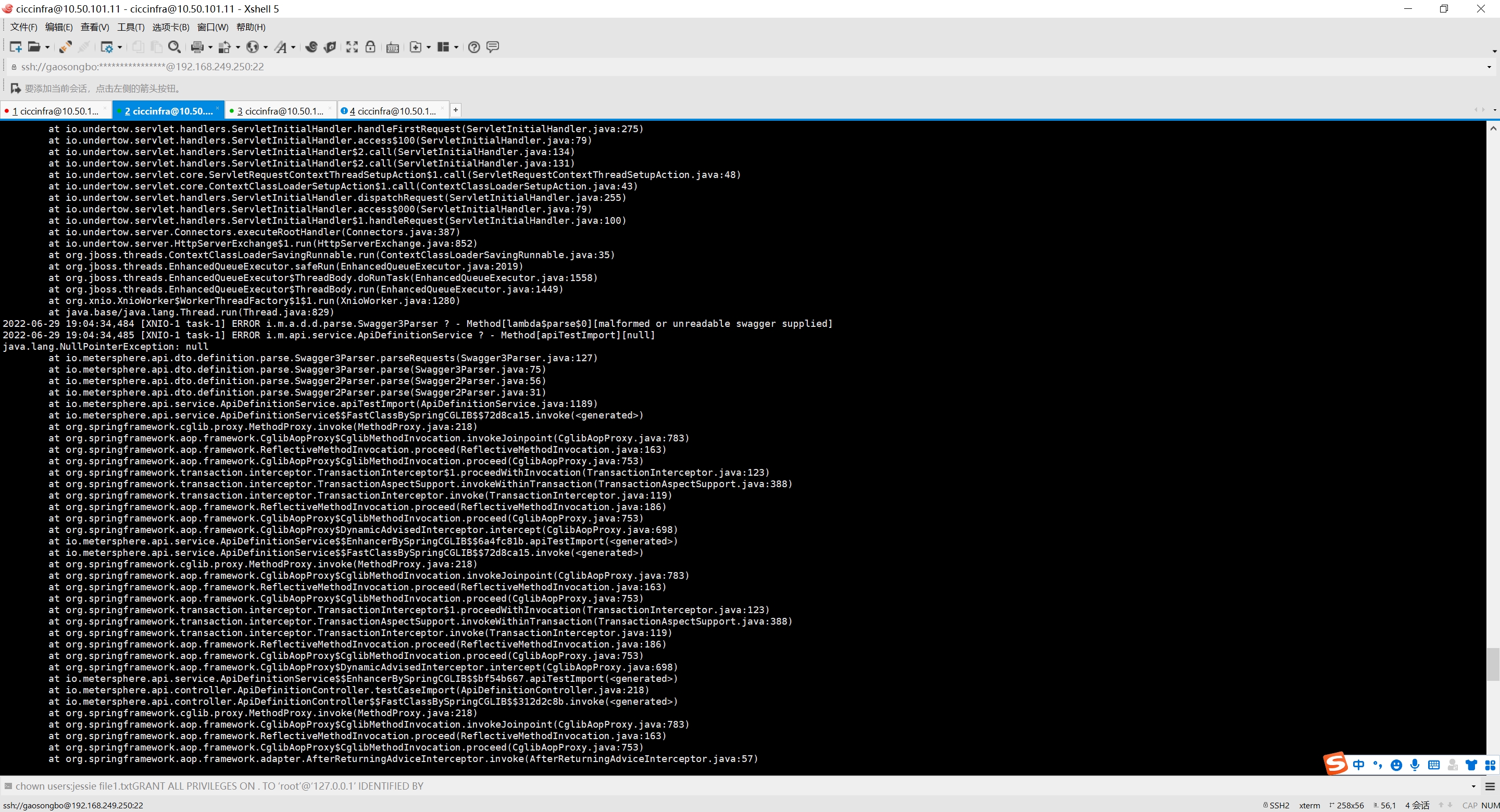Screen dimensions: 1500x812
Task: Expand address bar history dropdown
Action: (x=1489, y=67)
